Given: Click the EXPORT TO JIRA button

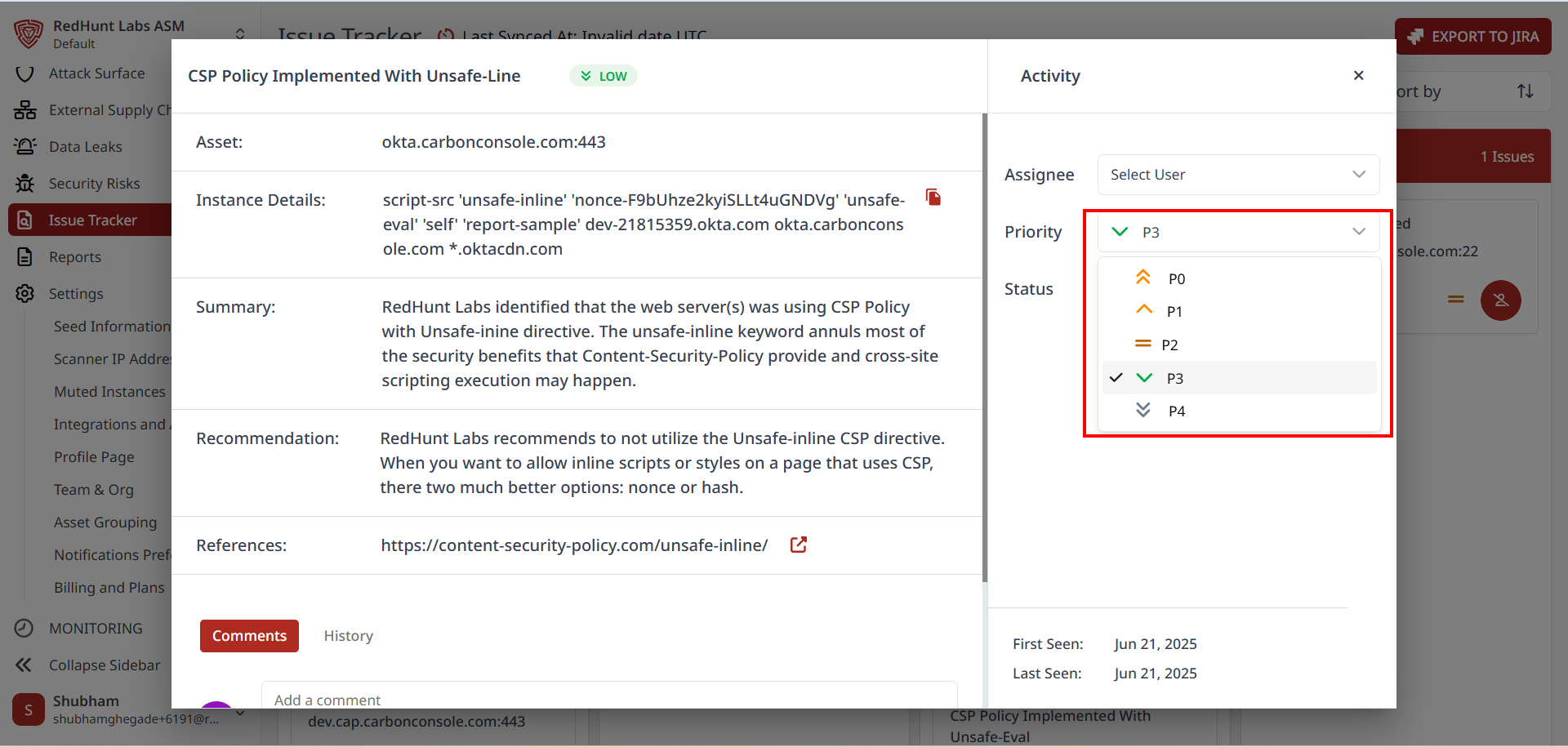Looking at the screenshot, I should [1473, 37].
